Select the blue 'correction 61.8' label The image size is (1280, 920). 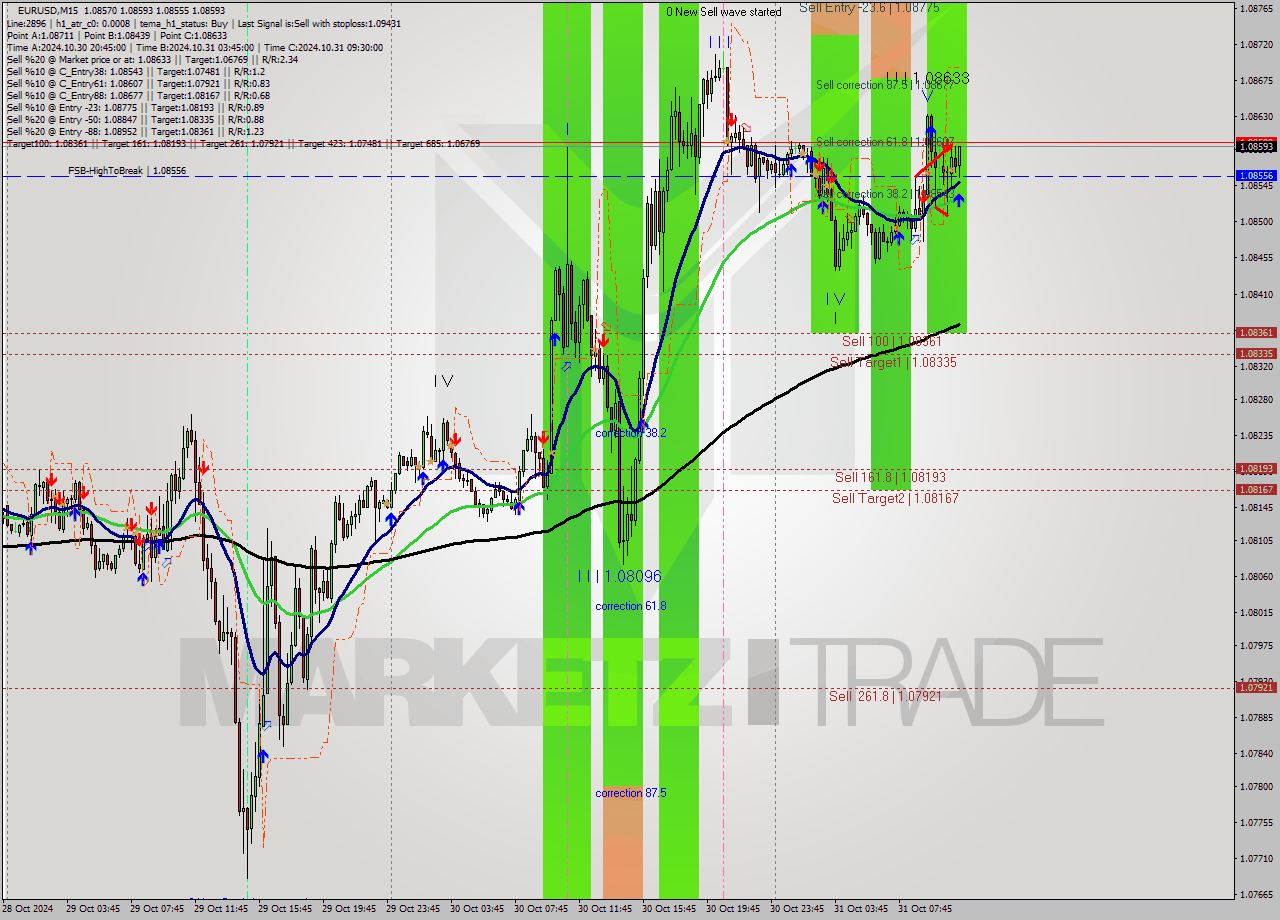(631, 606)
